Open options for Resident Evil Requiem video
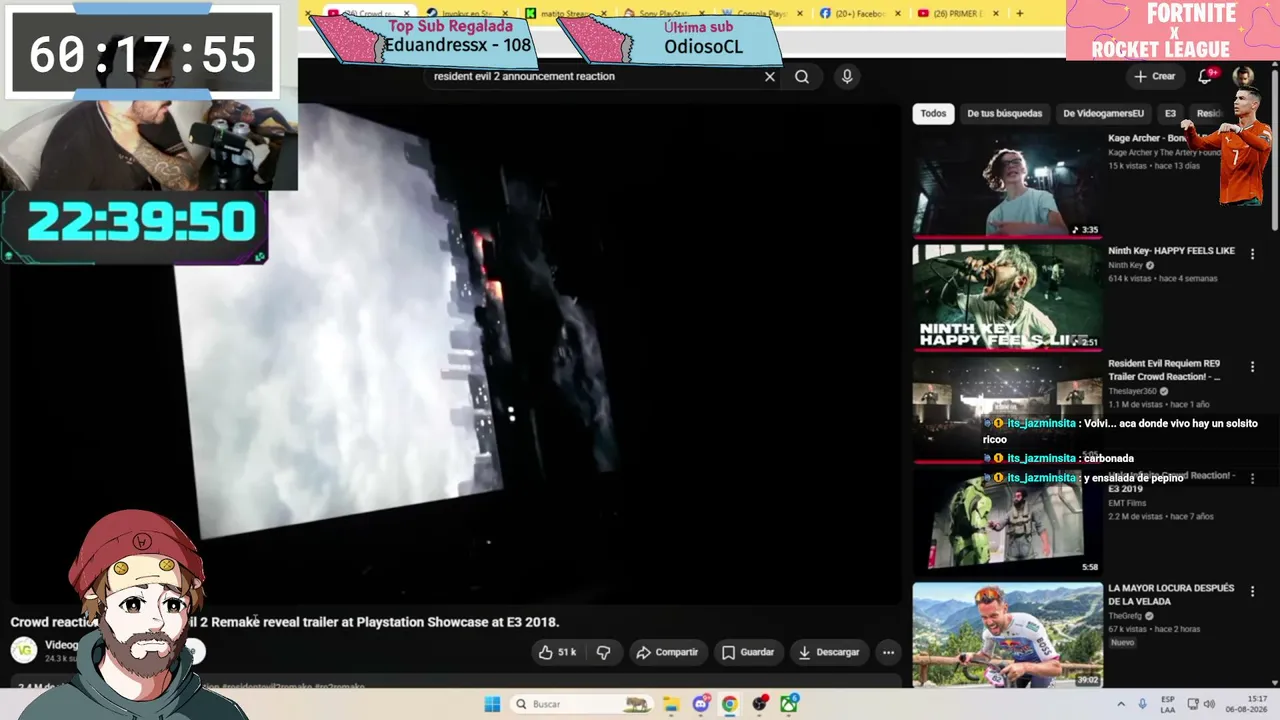The height and width of the screenshot is (720, 1280). 1252,367
